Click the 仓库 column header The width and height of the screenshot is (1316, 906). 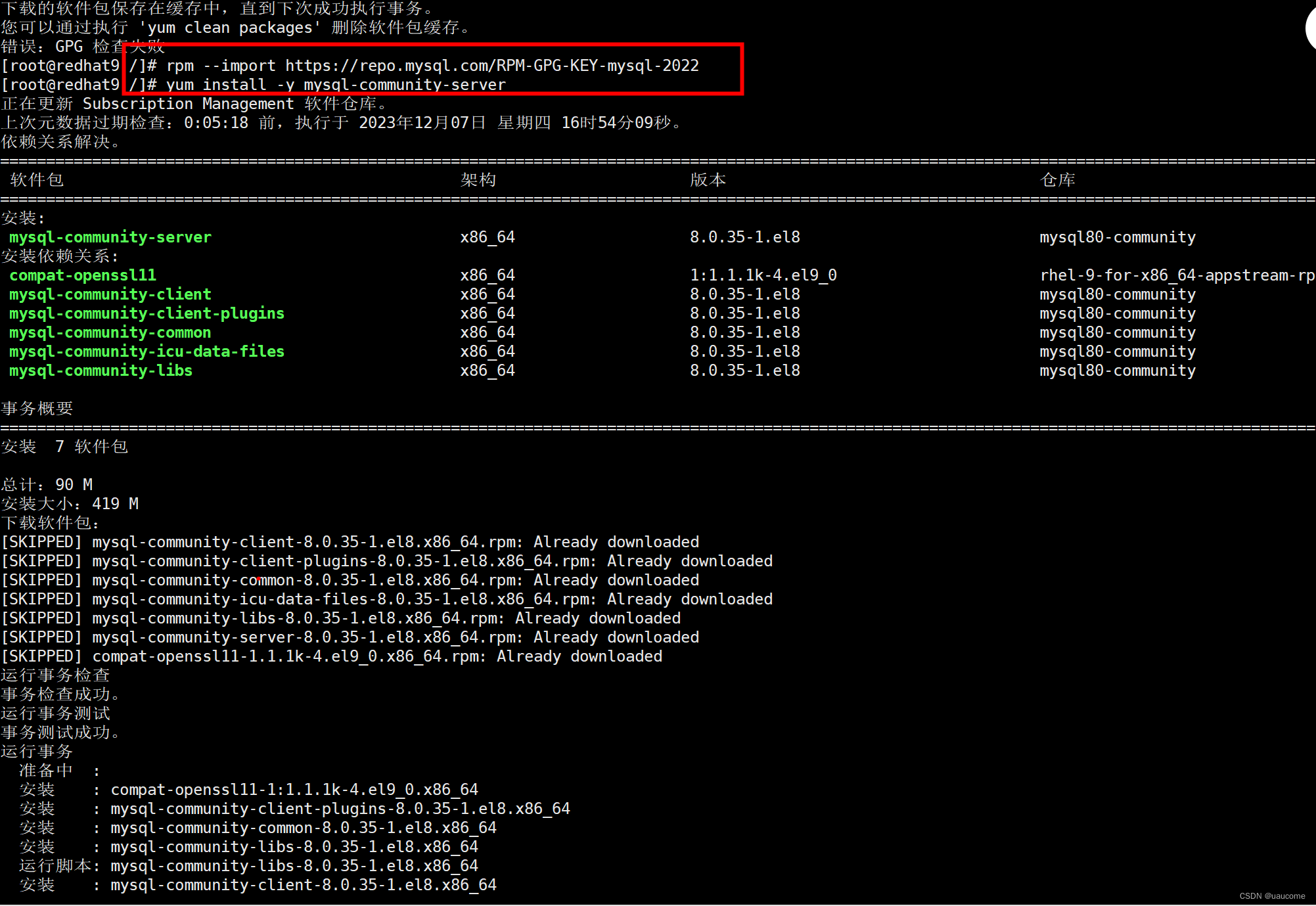click(1058, 180)
